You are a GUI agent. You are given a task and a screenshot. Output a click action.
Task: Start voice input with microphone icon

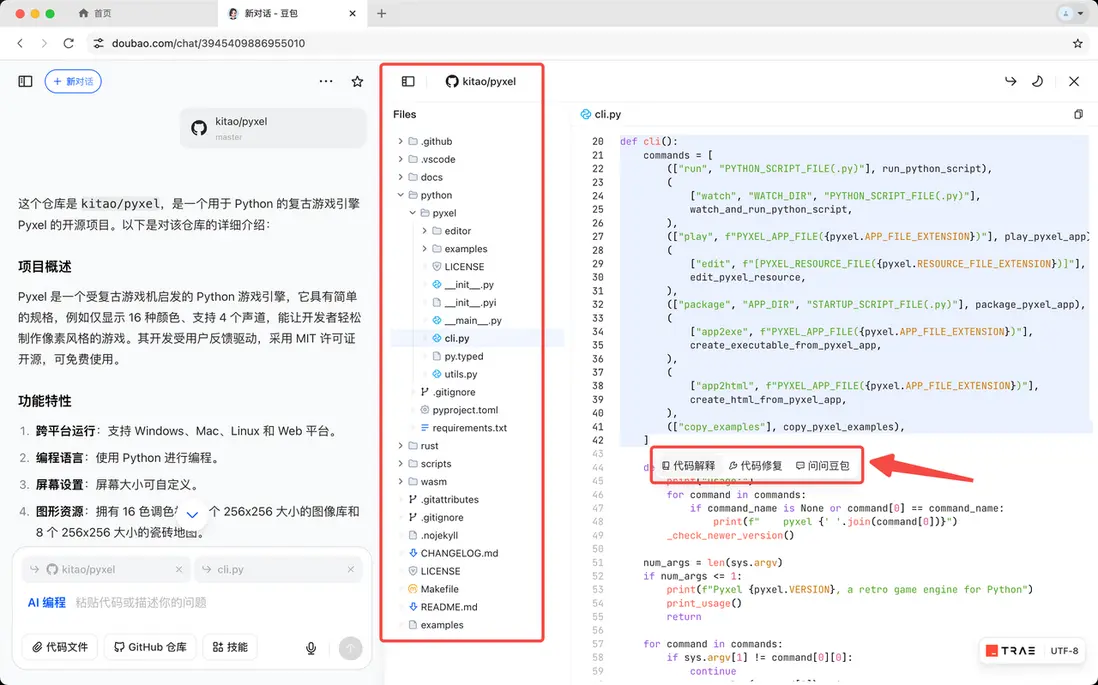click(311, 648)
